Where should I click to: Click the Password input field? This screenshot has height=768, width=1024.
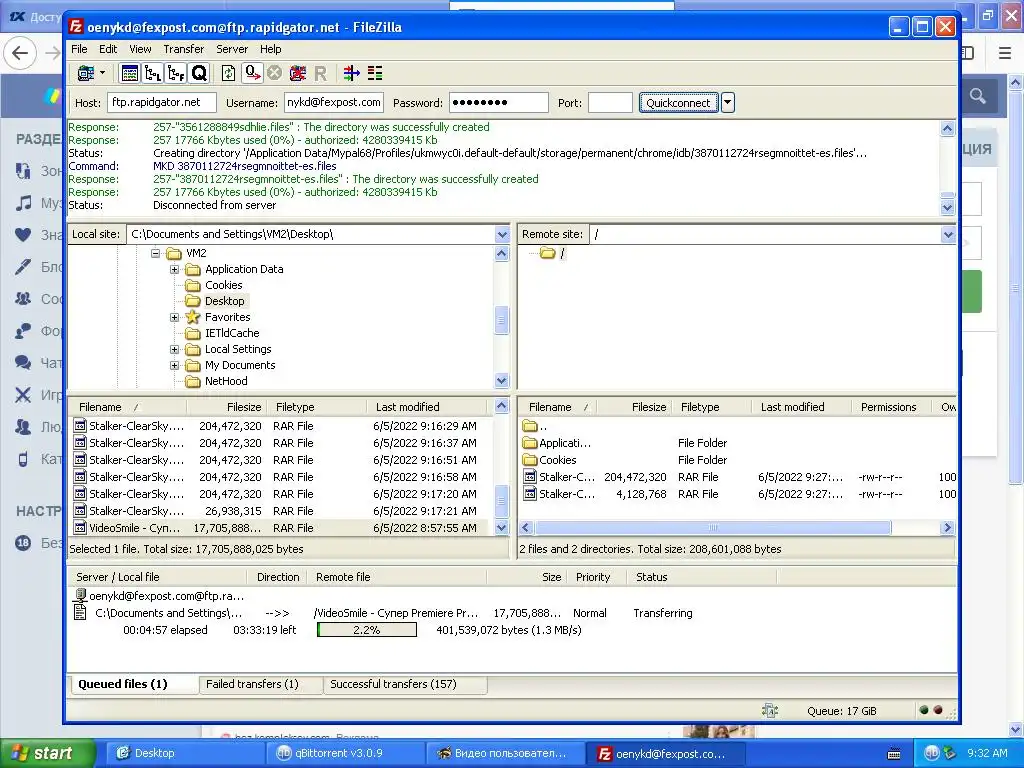pos(498,103)
